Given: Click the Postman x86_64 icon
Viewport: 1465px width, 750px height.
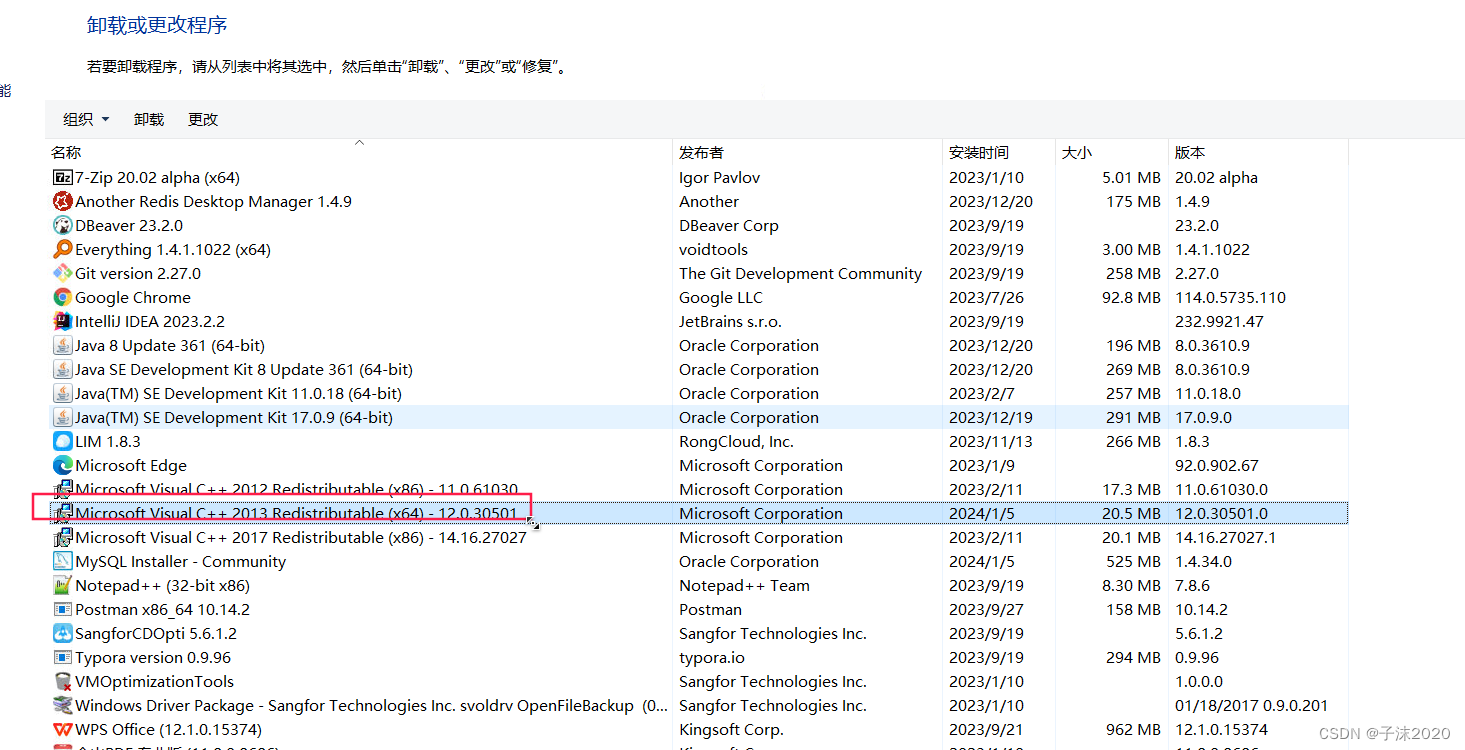Looking at the screenshot, I should 63,609.
